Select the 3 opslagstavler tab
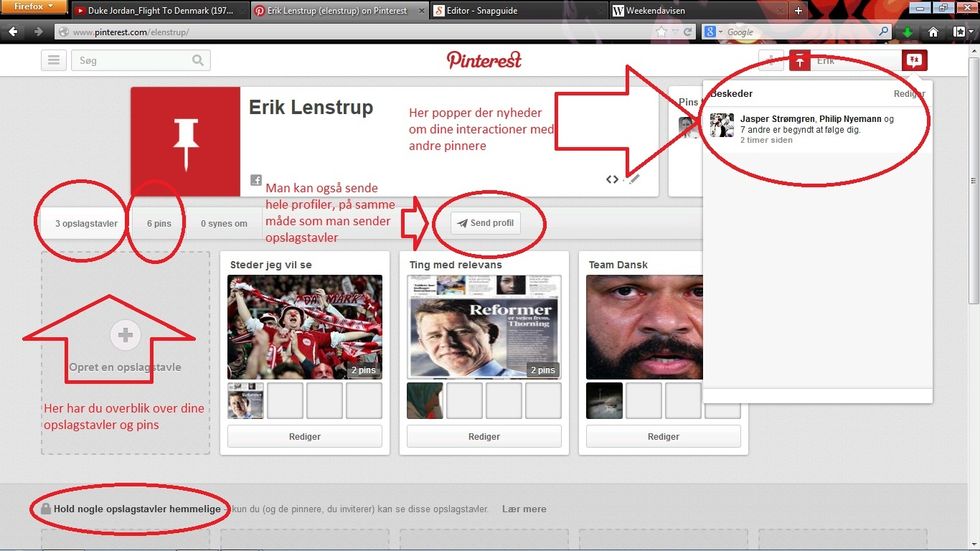This screenshot has width=980, height=551. pos(86,223)
